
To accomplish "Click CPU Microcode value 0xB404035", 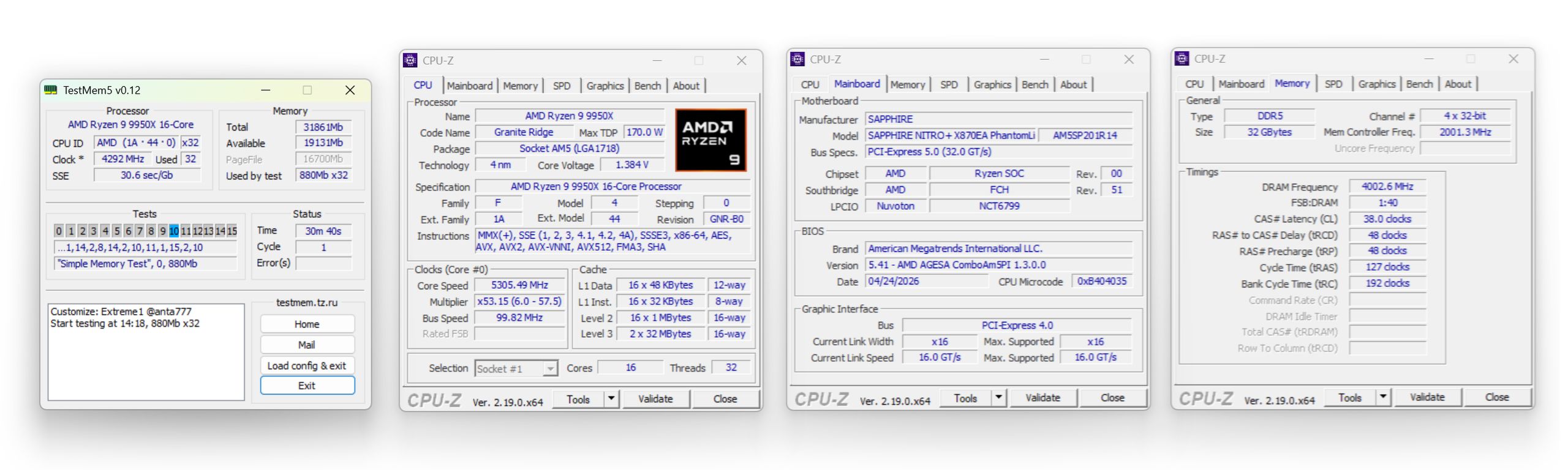I will (1102, 282).
